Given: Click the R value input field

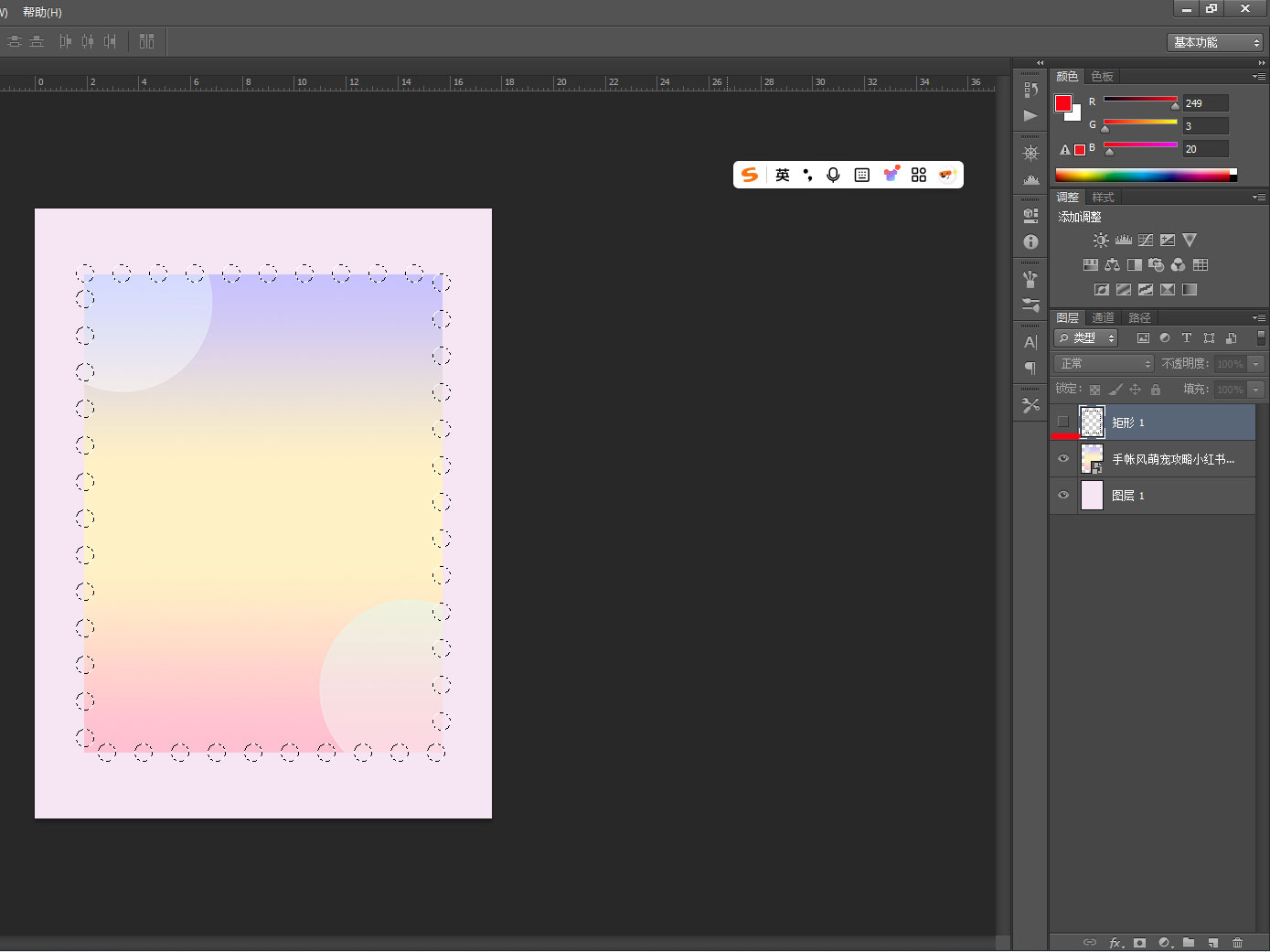Looking at the screenshot, I should click(1205, 103).
